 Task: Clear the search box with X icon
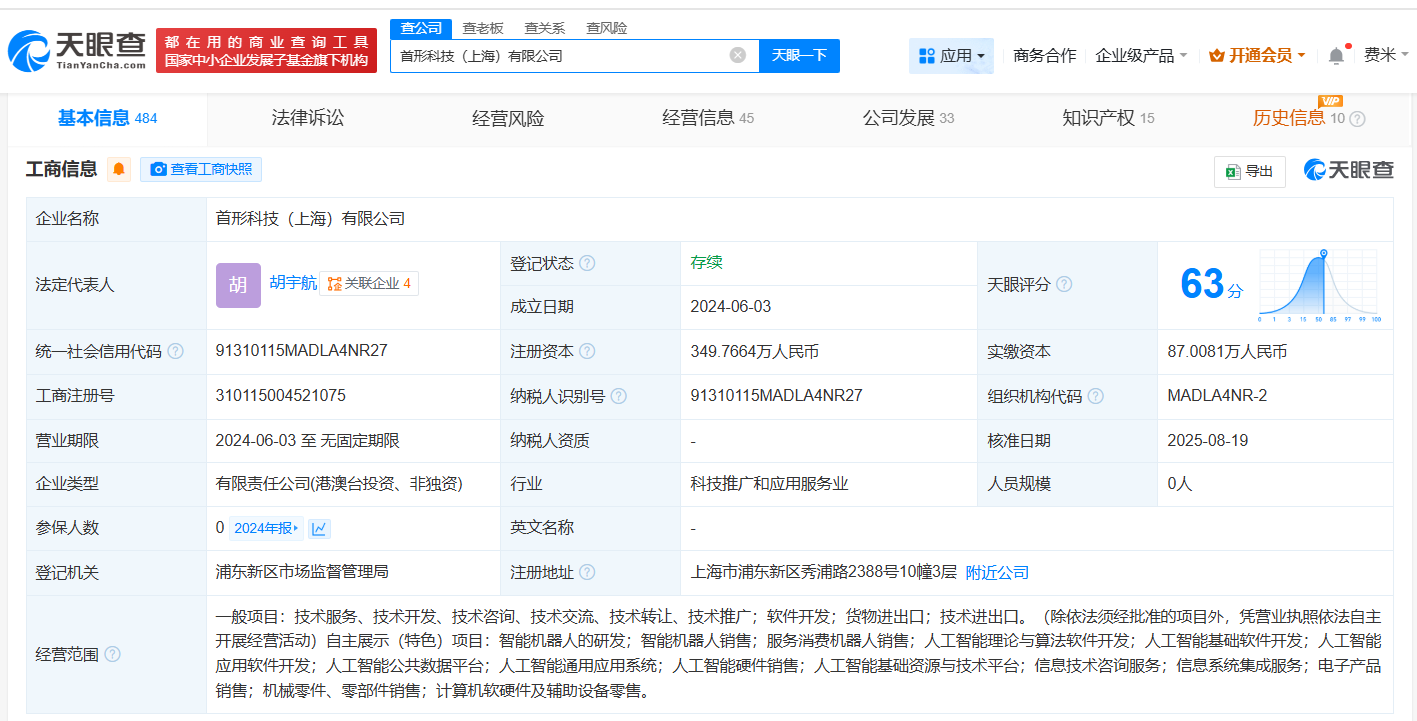[738, 55]
